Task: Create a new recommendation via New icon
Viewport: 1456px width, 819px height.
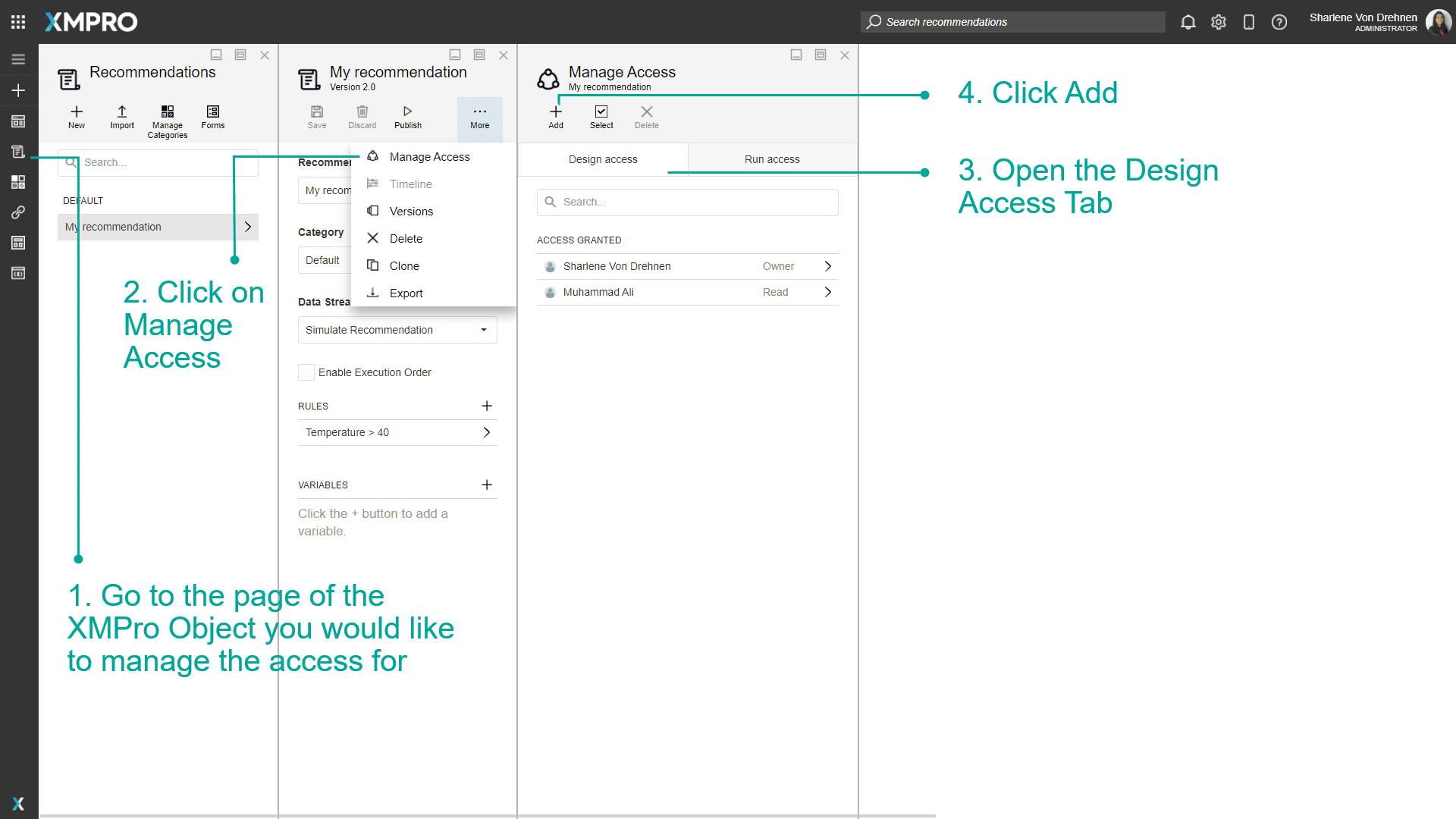Action: tap(76, 116)
